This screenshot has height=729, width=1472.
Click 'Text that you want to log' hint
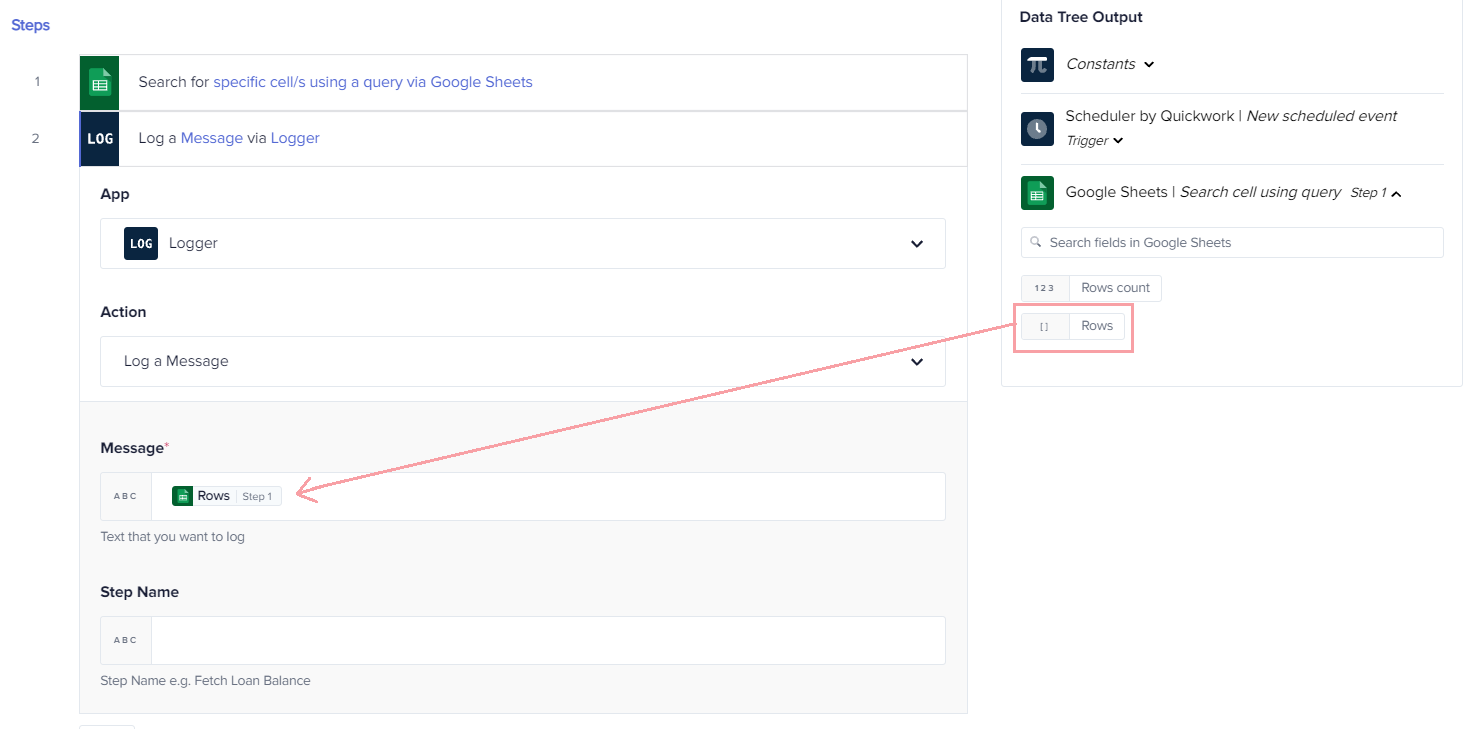tap(172, 537)
